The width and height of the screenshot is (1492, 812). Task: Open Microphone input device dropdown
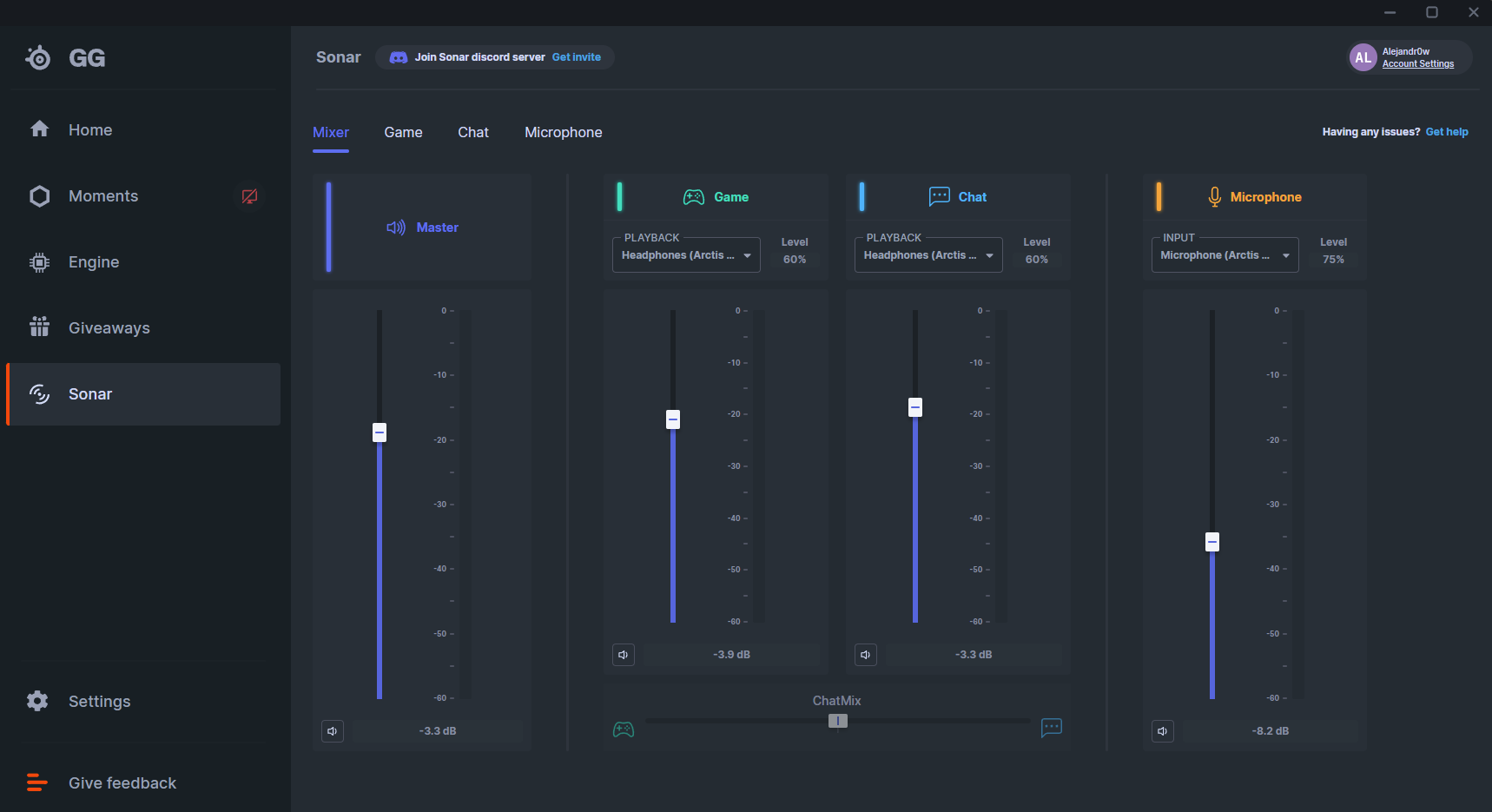pyautogui.click(x=1225, y=255)
